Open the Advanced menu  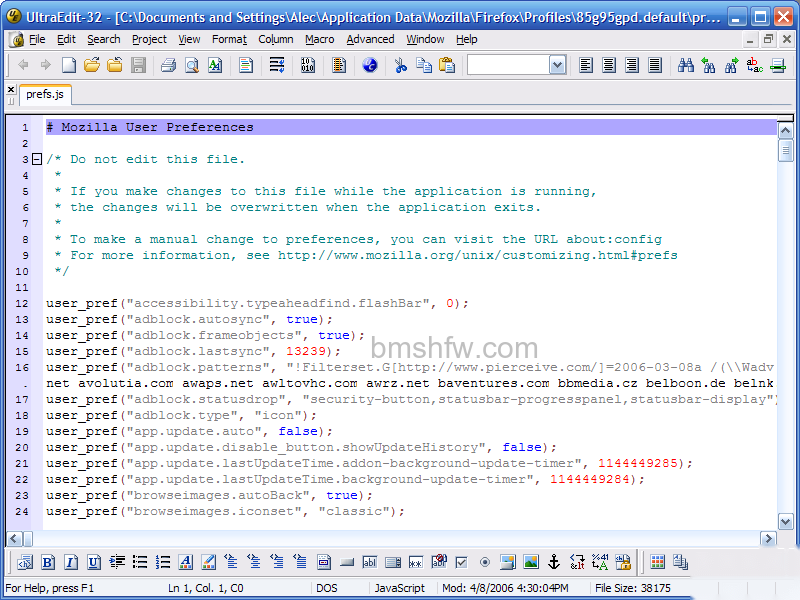370,39
